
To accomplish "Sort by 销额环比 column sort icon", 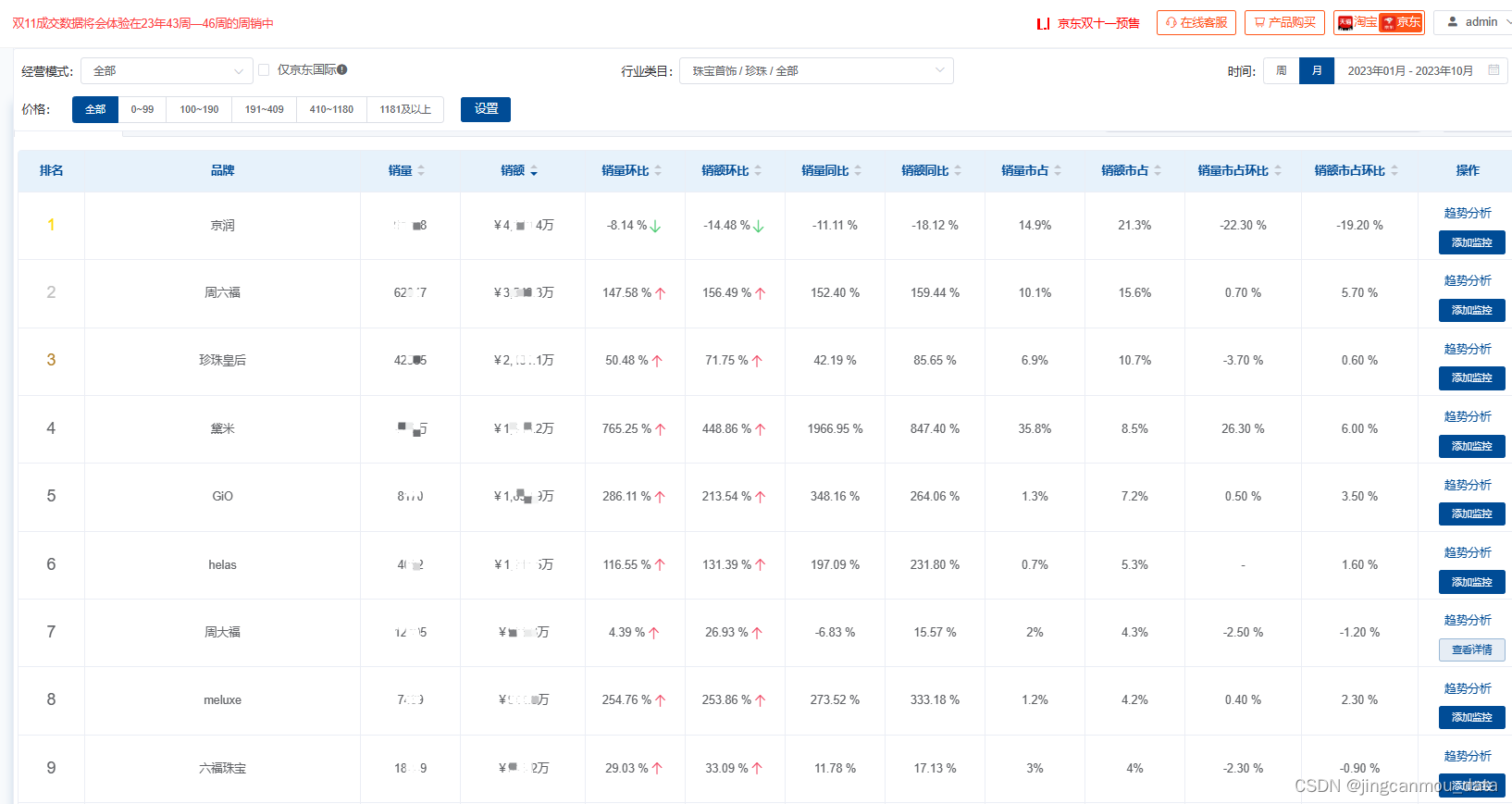I will point(758,170).
